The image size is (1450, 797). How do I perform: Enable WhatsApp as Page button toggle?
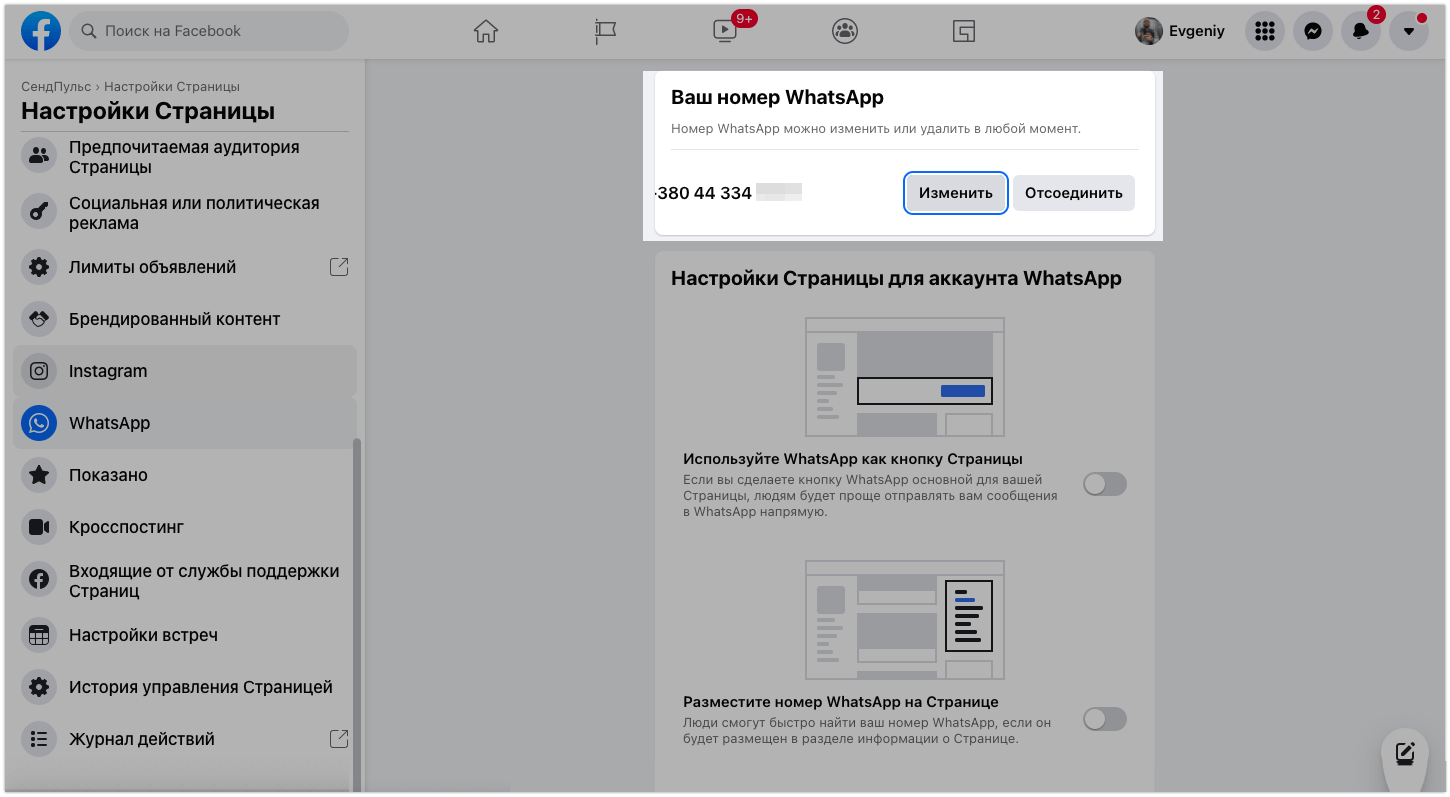[x=1104, y=485]
